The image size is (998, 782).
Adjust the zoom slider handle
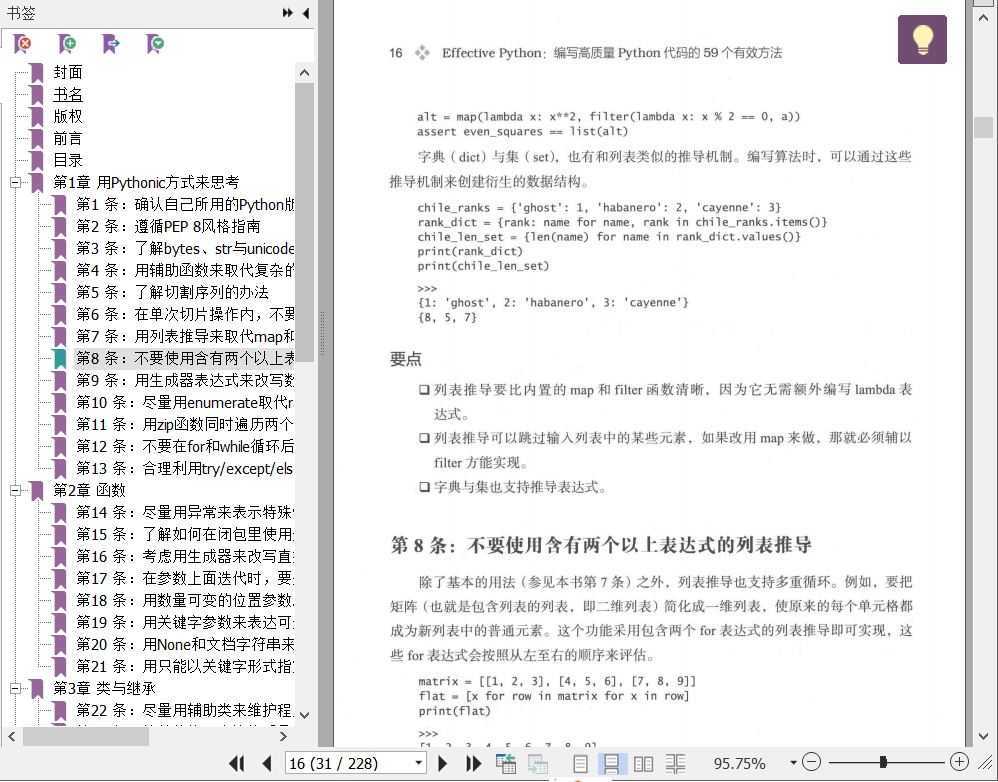883,762
